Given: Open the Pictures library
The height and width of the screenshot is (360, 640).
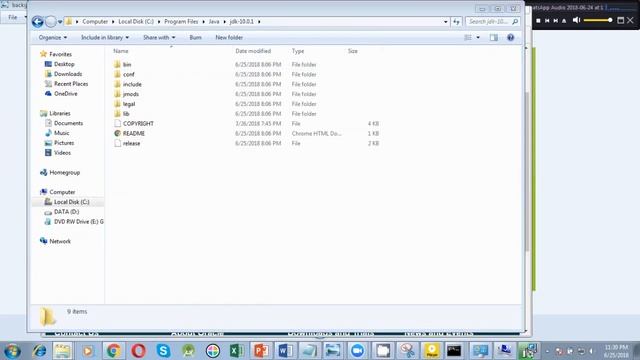Looking at the screenshot, I should point(64,143).
